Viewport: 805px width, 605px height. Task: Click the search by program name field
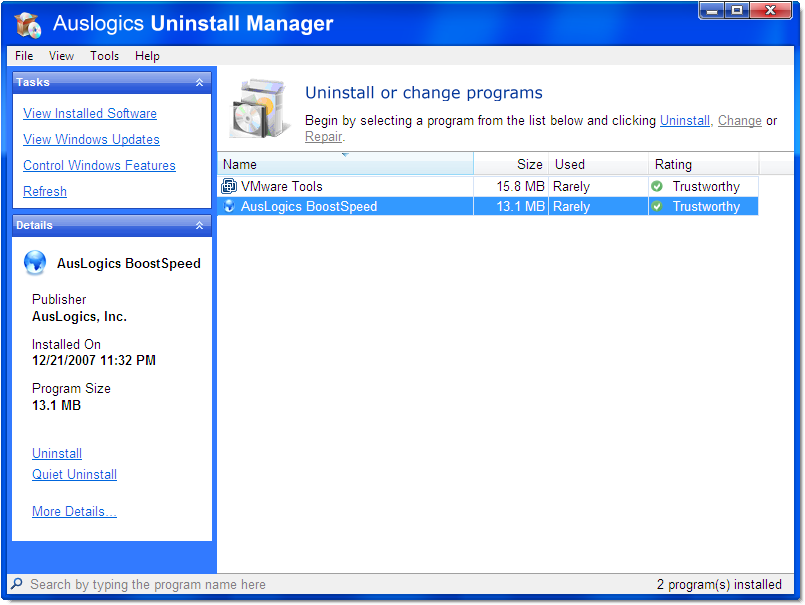[148, 584]
